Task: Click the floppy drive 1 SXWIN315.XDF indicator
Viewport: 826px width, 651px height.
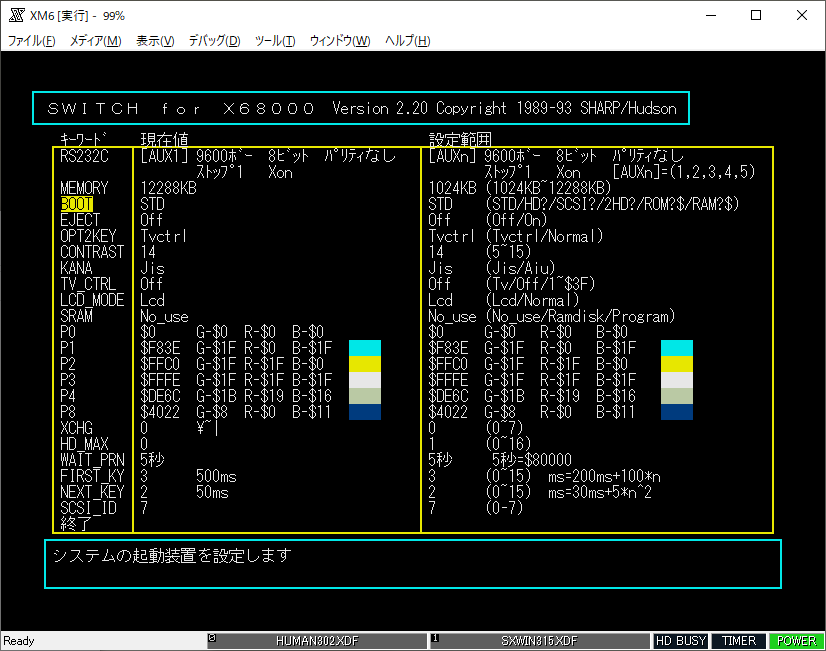Action: click(x=539, y=641)
